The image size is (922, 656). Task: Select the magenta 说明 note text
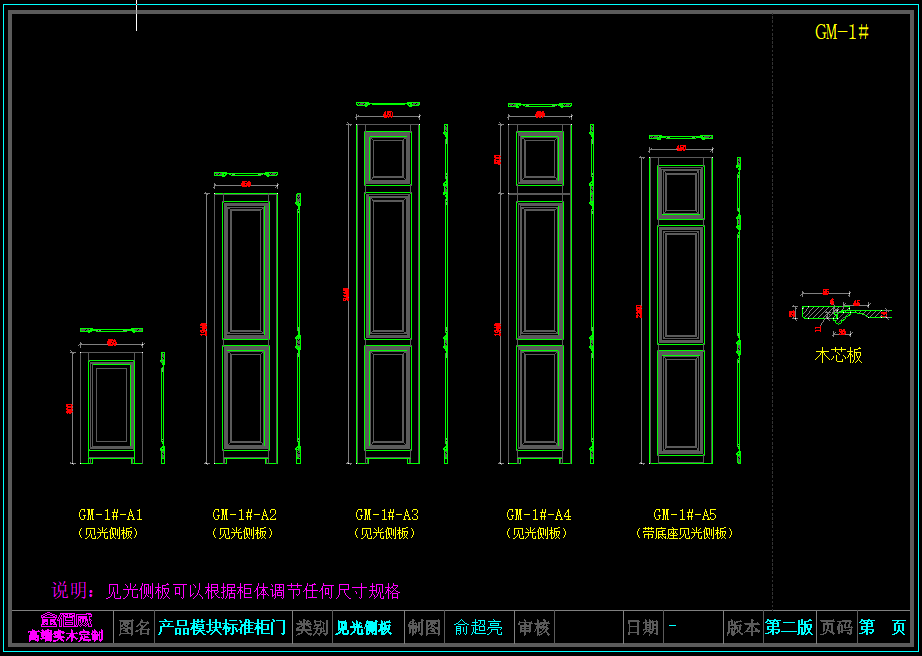(226, 591)
